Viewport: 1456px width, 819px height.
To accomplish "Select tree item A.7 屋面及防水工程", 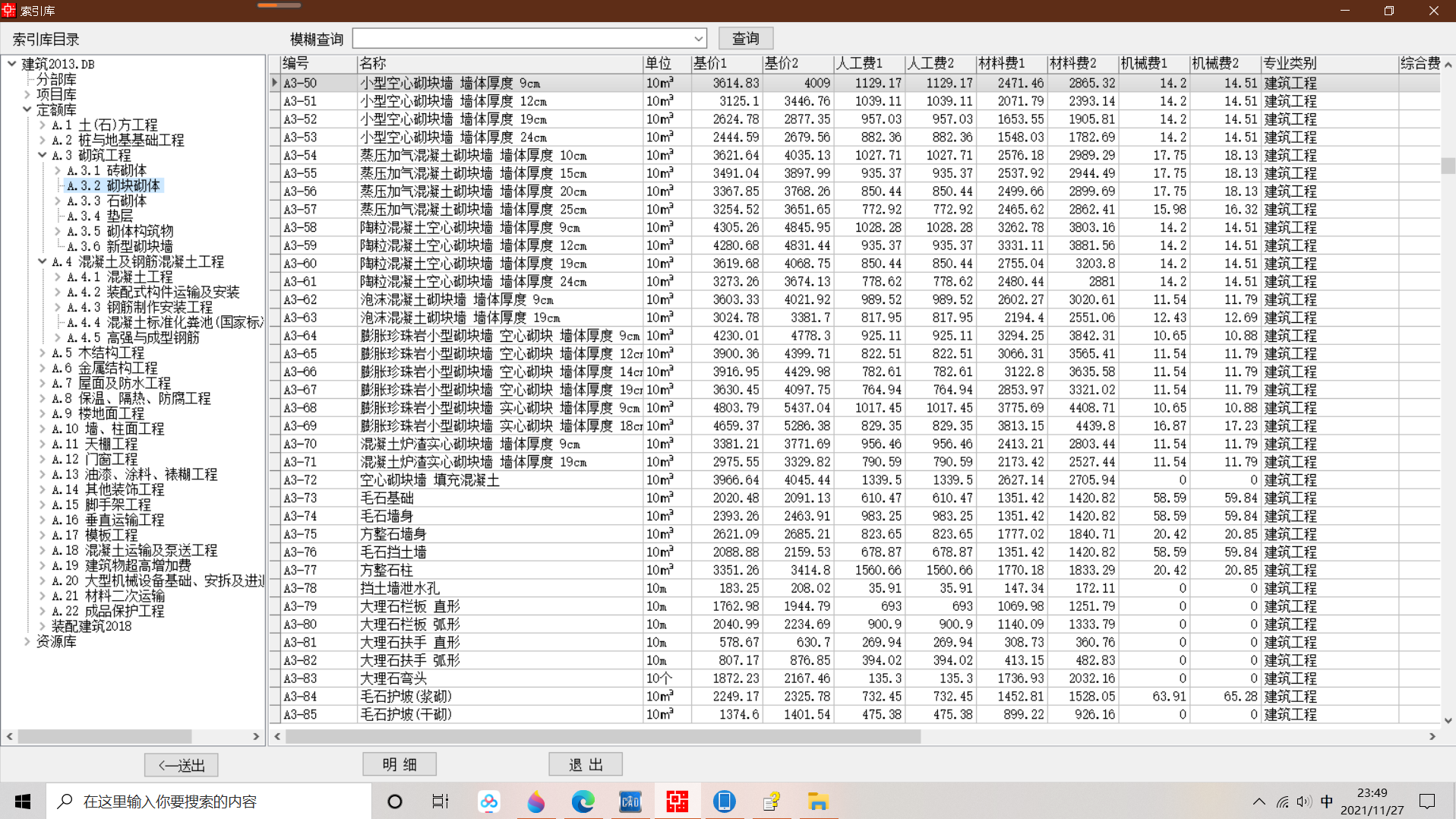I will 111,383.
